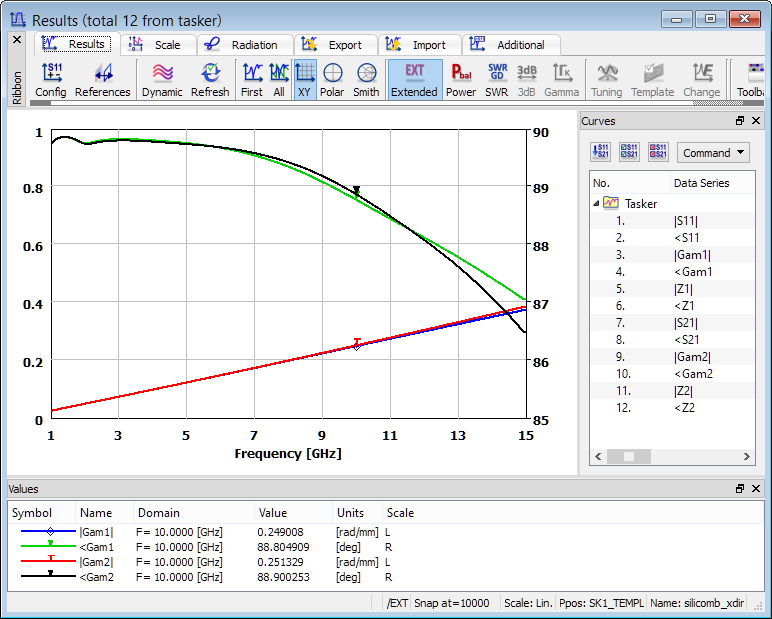Image resolution: width=772 pixels, height=619 pixels.
Task: Toggle the Polar plot display mode
Action: (332, 79)
